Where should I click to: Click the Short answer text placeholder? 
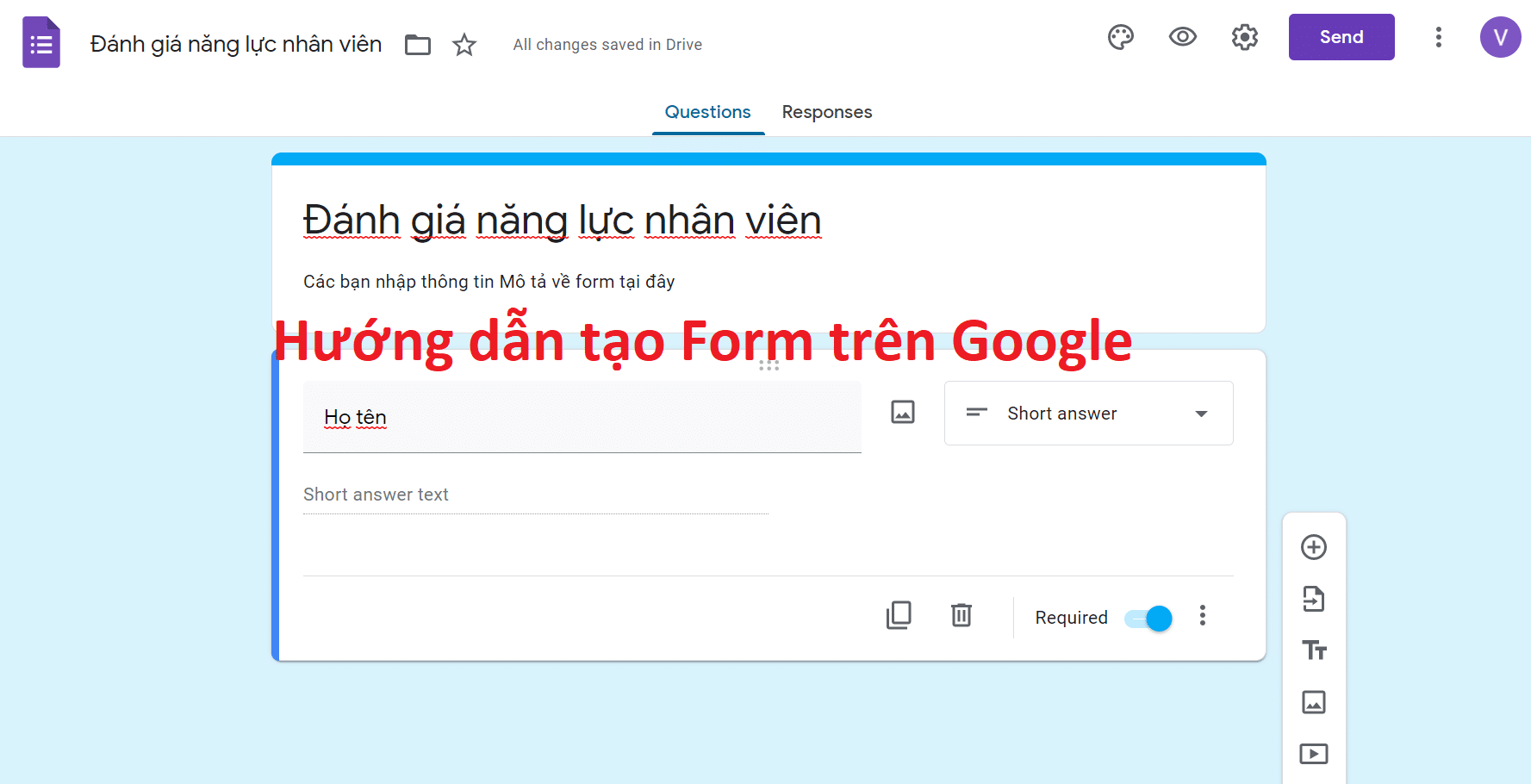(x=376, y=495)
